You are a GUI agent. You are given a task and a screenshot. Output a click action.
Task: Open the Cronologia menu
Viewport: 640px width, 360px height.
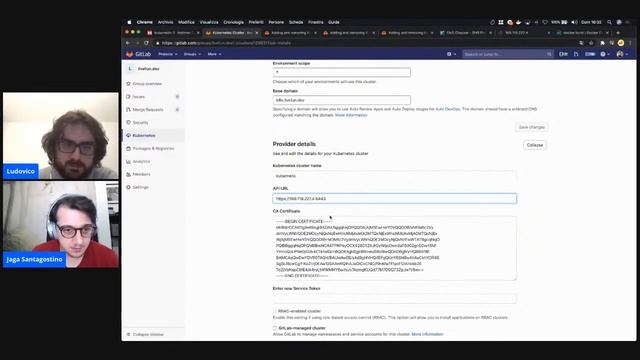(x=233, y=22)
